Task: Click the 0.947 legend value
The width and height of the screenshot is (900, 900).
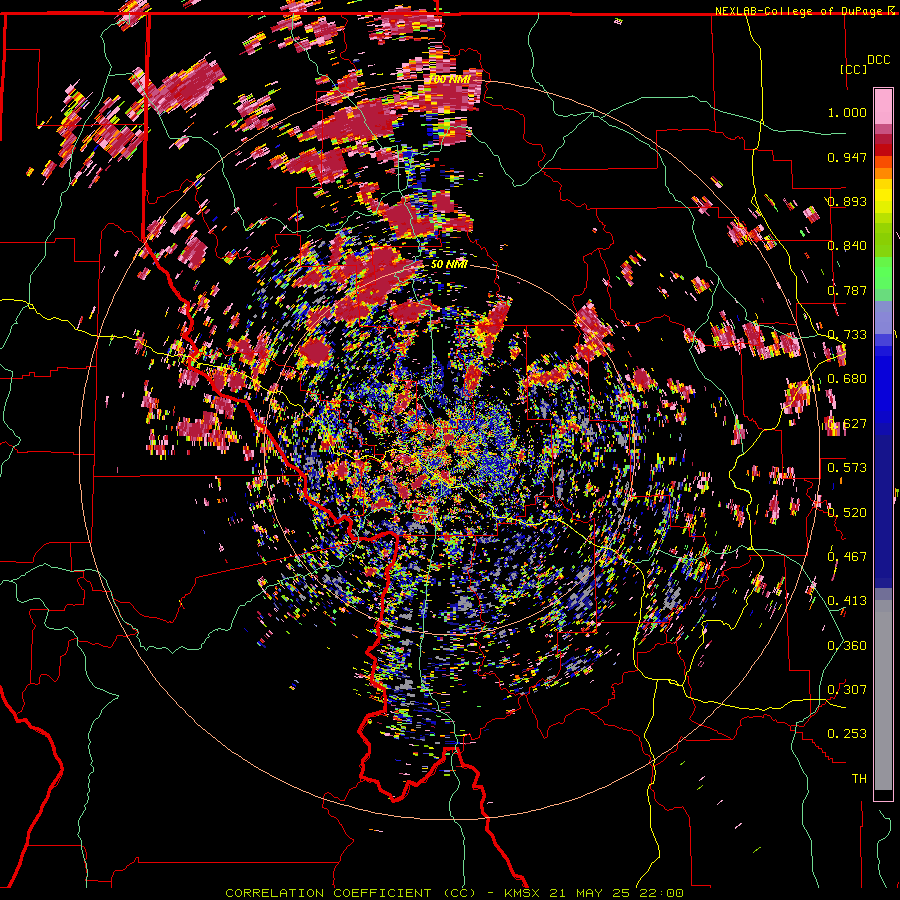Action: tap(847, 157)
